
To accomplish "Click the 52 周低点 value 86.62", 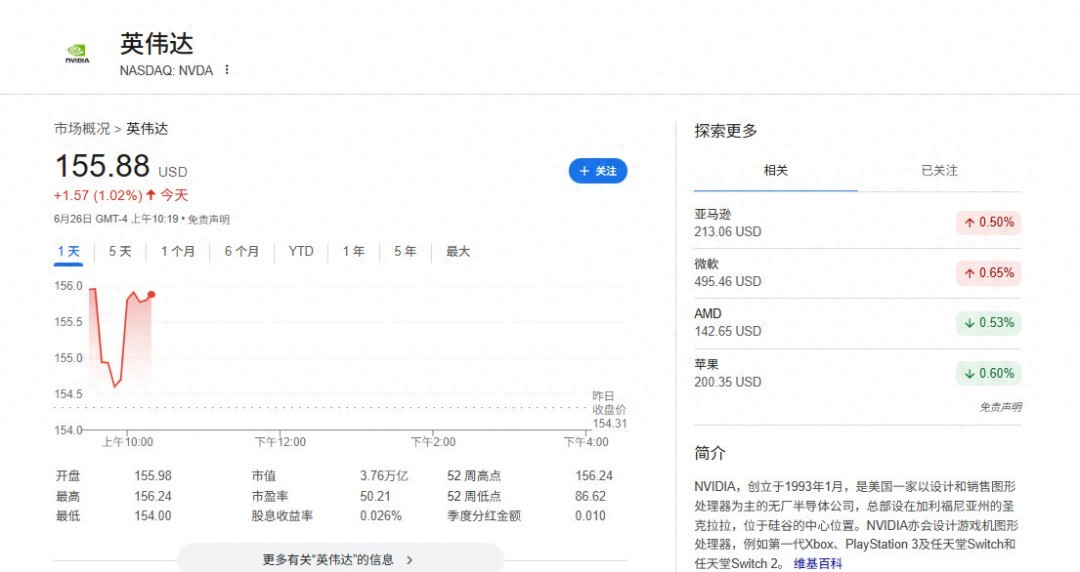I will (x=590, y=496).
